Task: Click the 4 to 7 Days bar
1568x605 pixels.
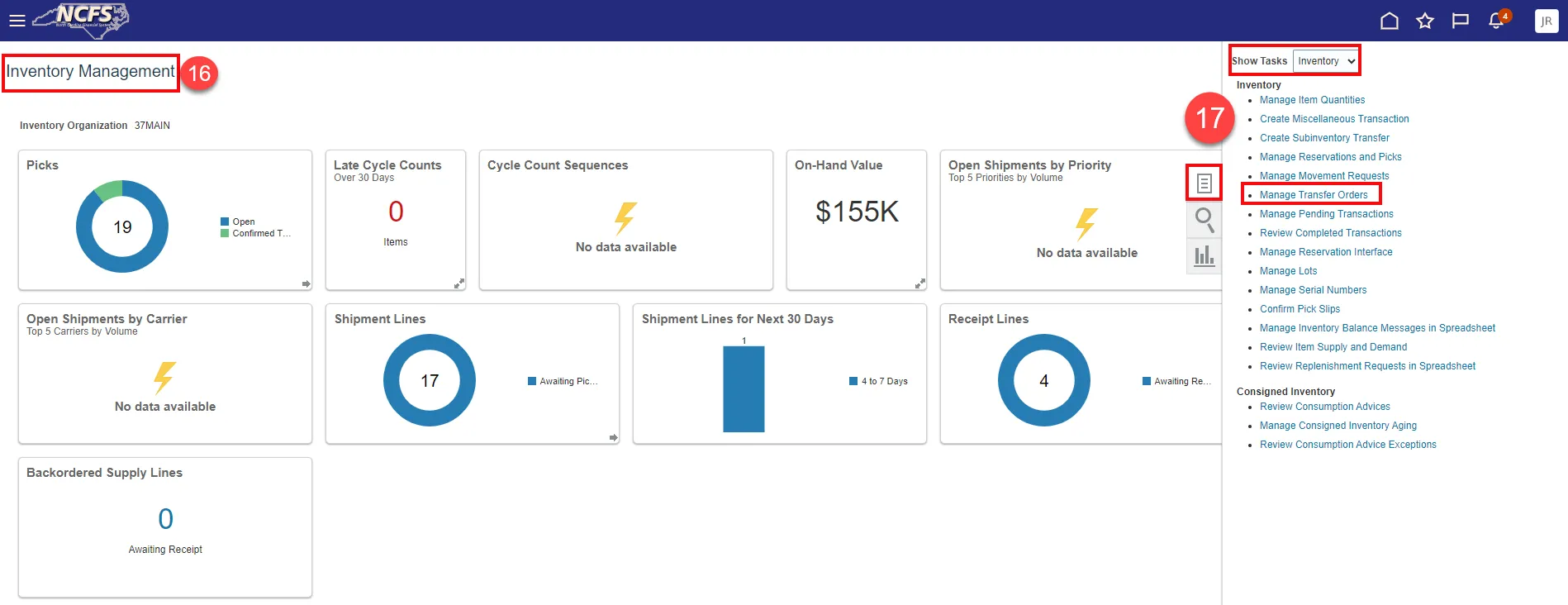Action: coord(744,388)
